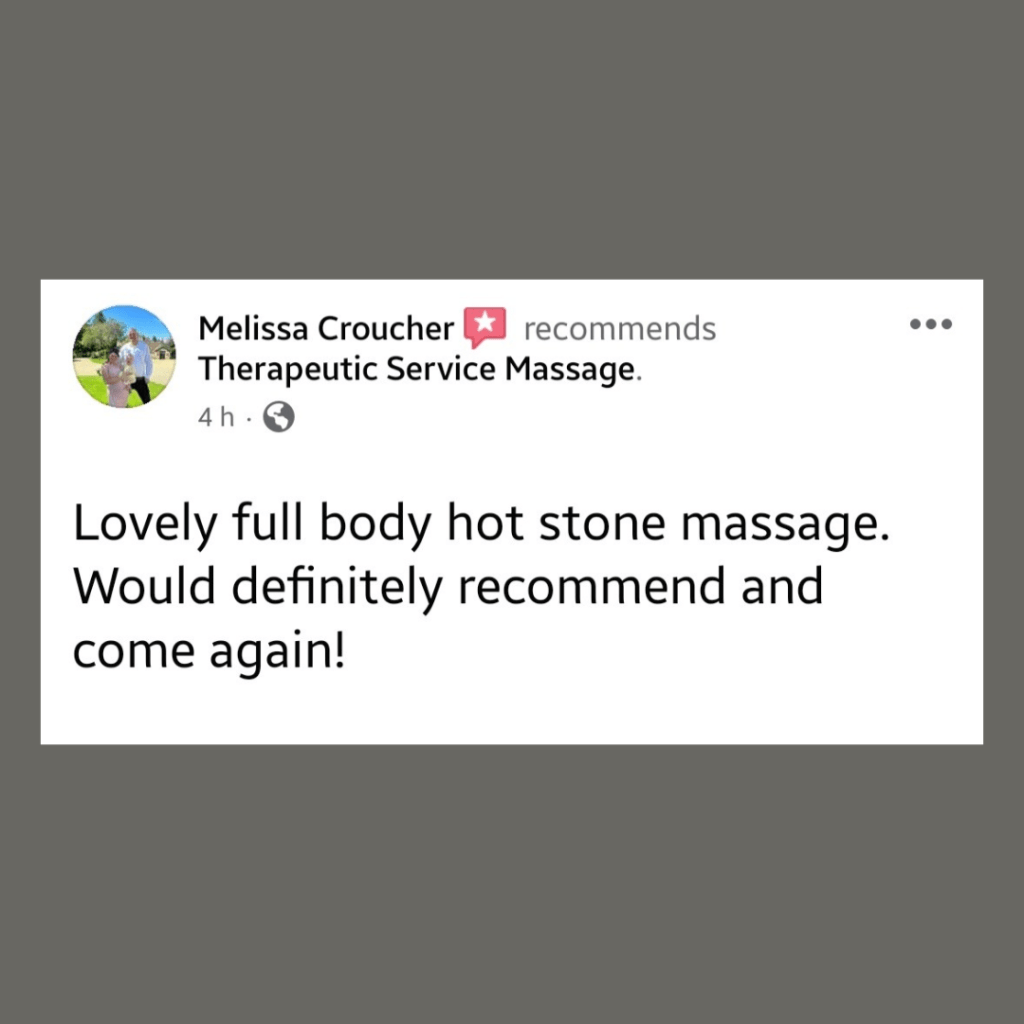Click the red star recommendation badge

pyautogui.click(x=485, y=327)
